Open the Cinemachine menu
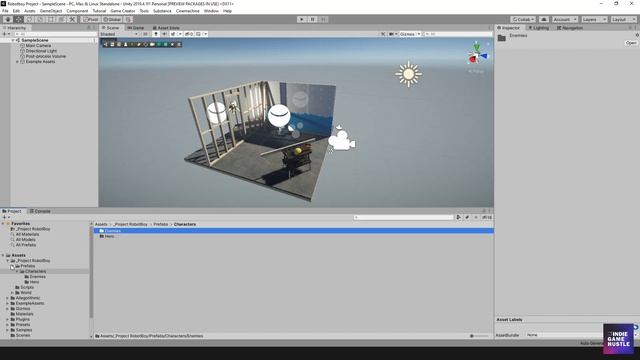Image resolution: width=640 pixels, height=360 pixels. click(x=187, y=11)
